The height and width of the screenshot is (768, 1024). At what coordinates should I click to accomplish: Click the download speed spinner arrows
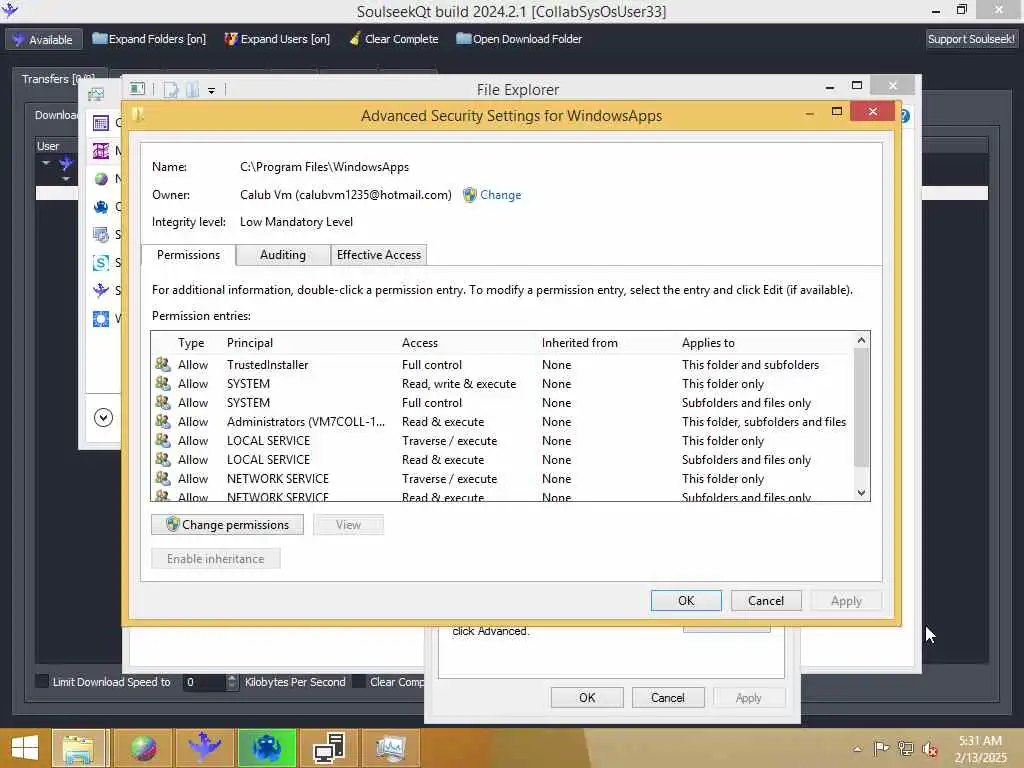(232, 682)
